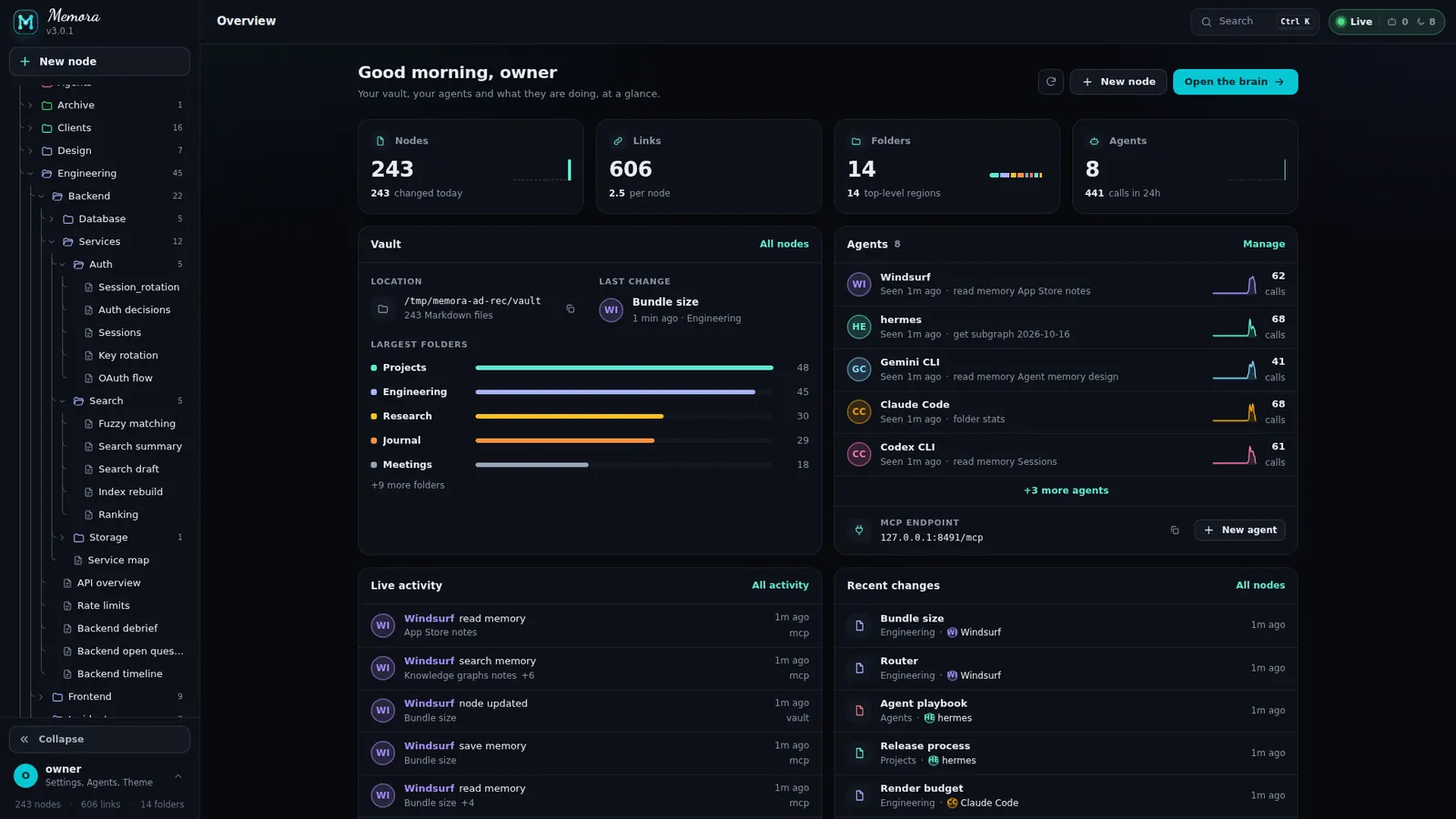
Task: Open the brain view
Action: coord(1235,82)
